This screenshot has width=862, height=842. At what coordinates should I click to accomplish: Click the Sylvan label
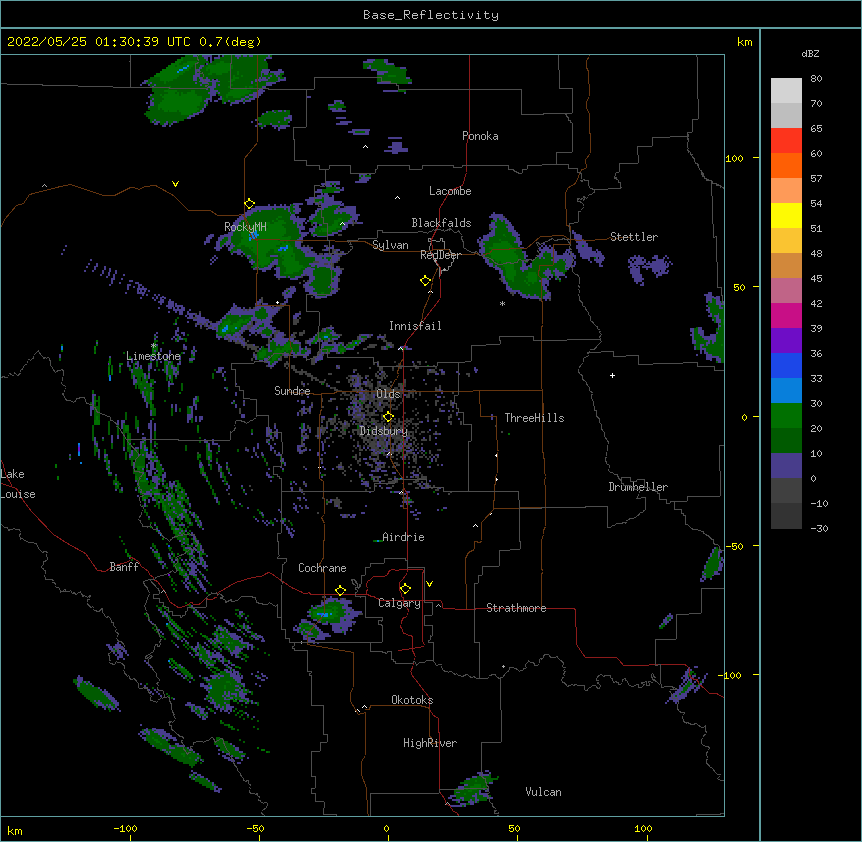click(x=390, y=245)
